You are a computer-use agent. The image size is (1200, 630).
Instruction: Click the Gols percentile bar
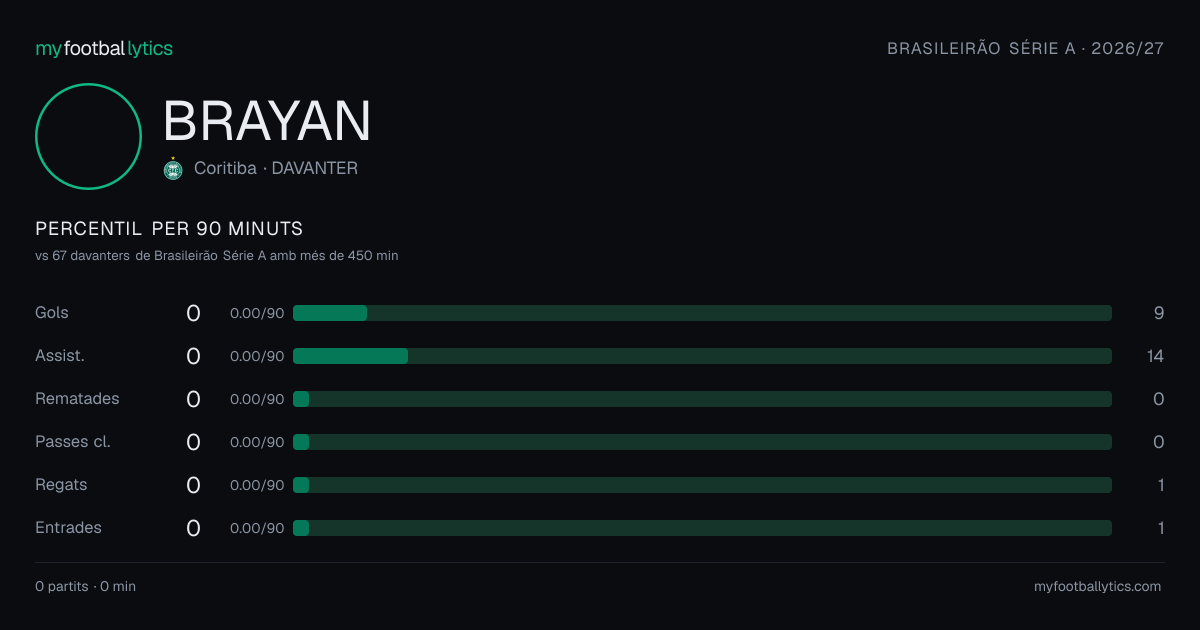tap(702, 313)
